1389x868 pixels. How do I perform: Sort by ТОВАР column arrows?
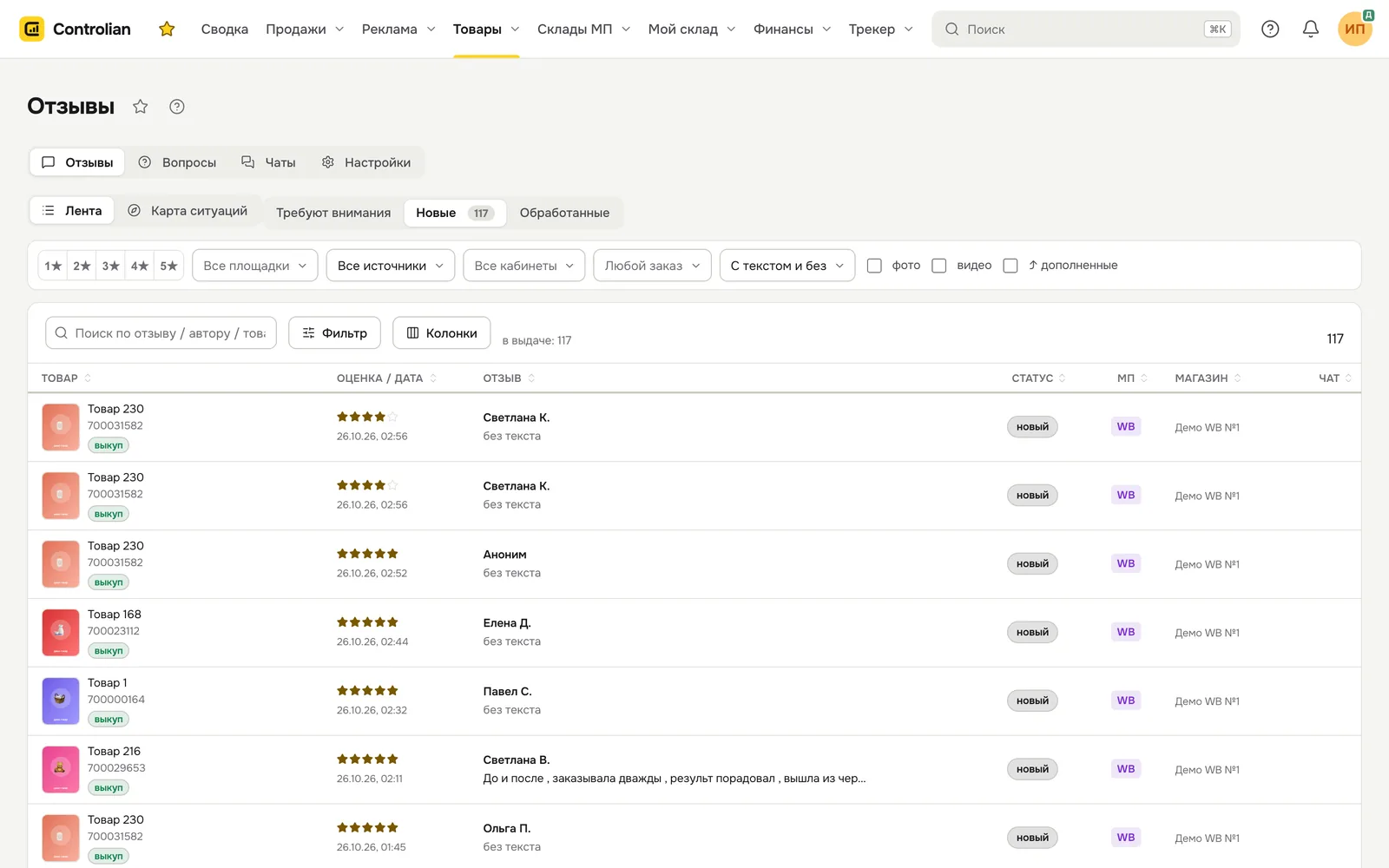click(88, 378)
